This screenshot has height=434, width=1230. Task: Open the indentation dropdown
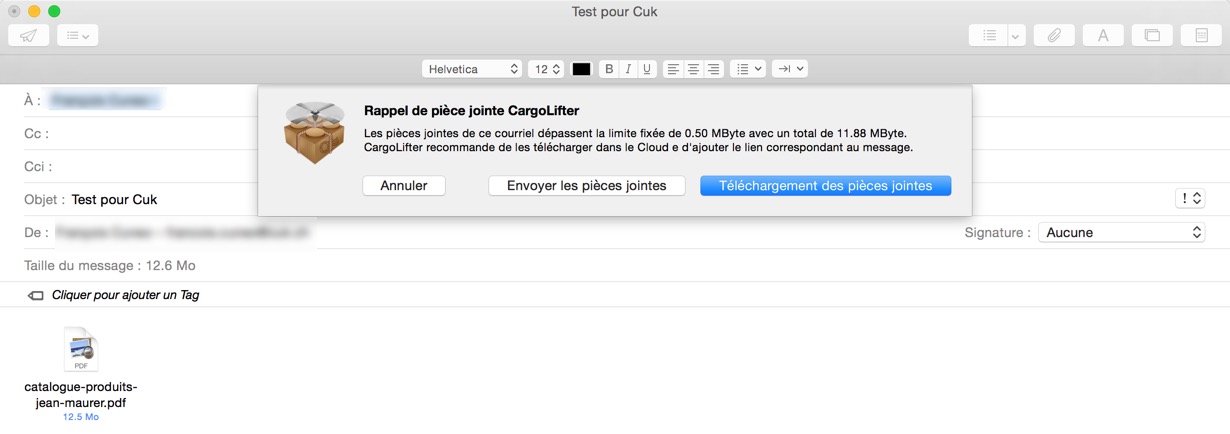[790, 69]
